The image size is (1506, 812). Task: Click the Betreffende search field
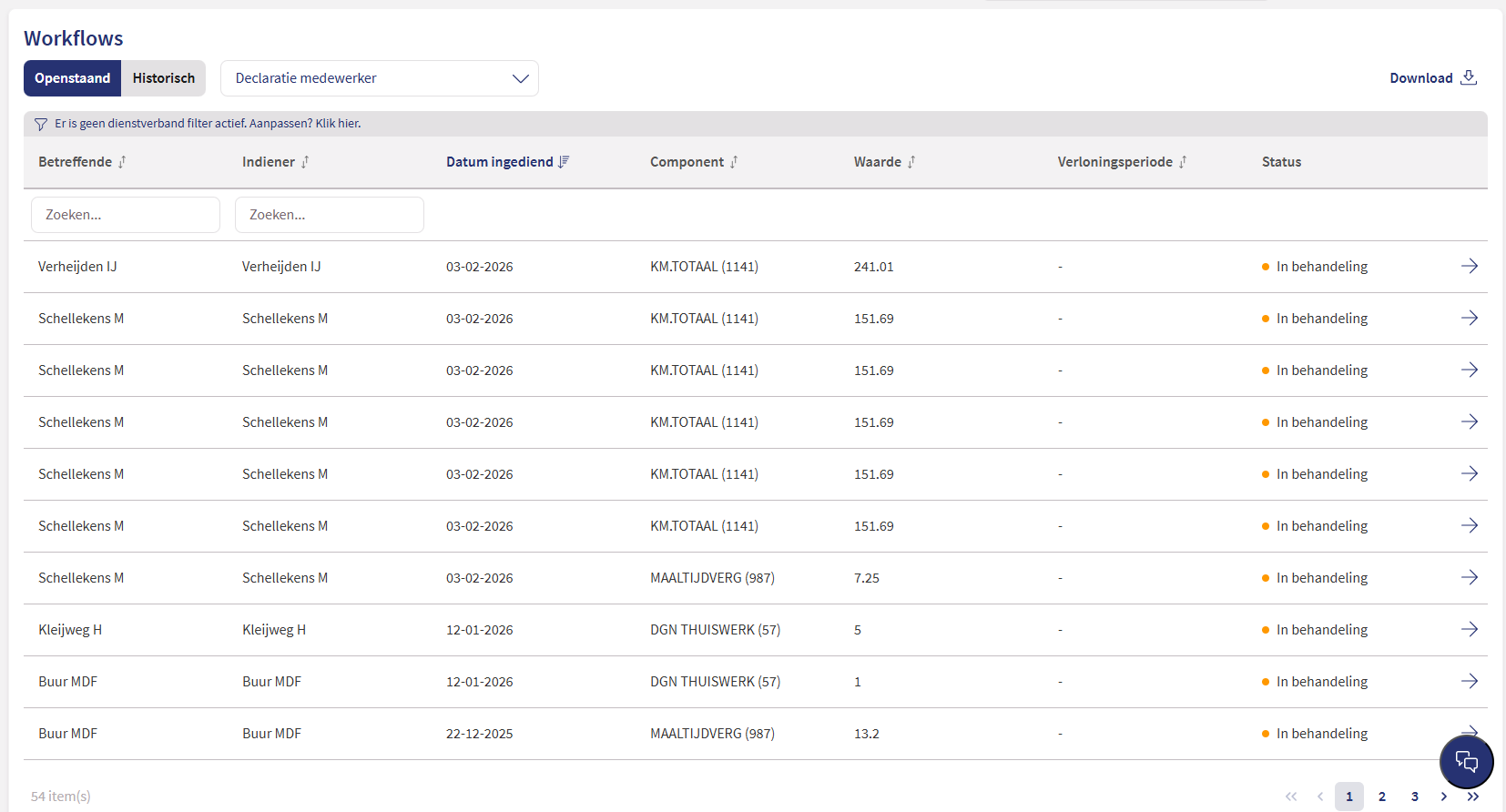tap(126, 215)
